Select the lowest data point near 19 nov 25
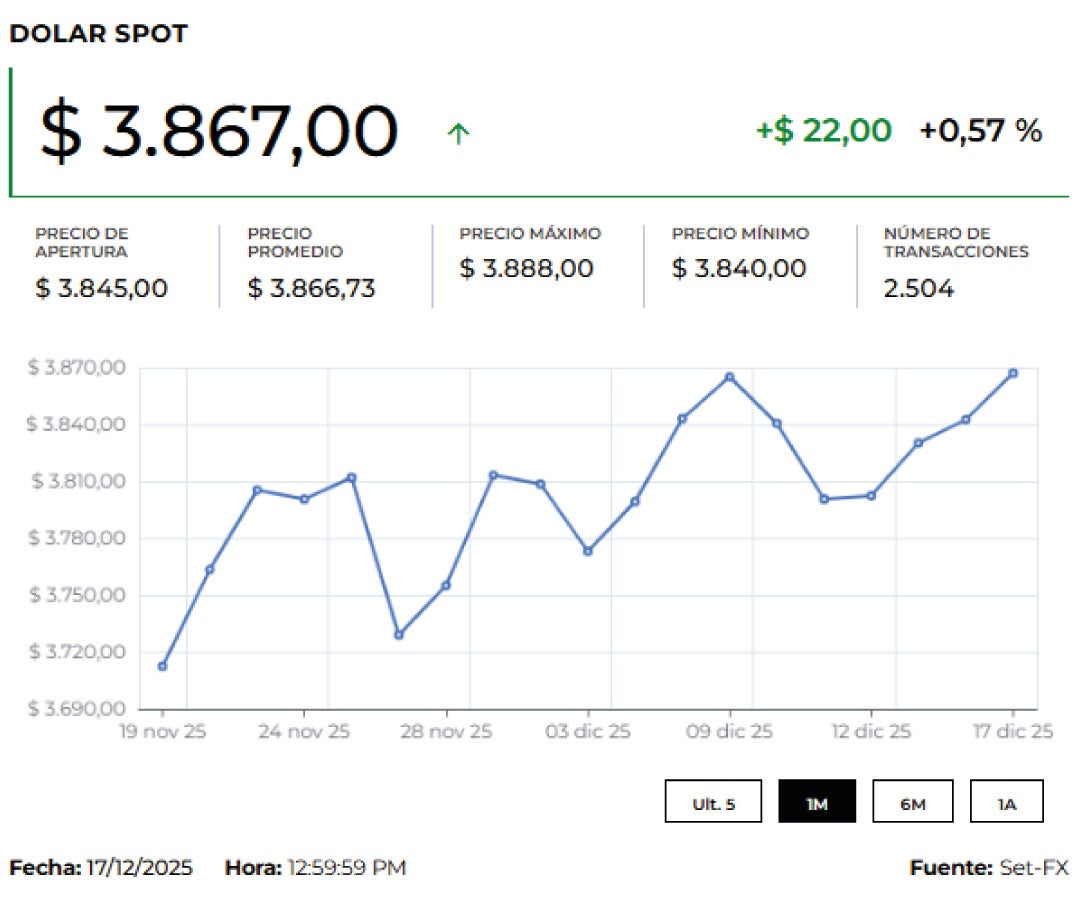The height and width of the screenshot is (900, 1080). [161, 666]
